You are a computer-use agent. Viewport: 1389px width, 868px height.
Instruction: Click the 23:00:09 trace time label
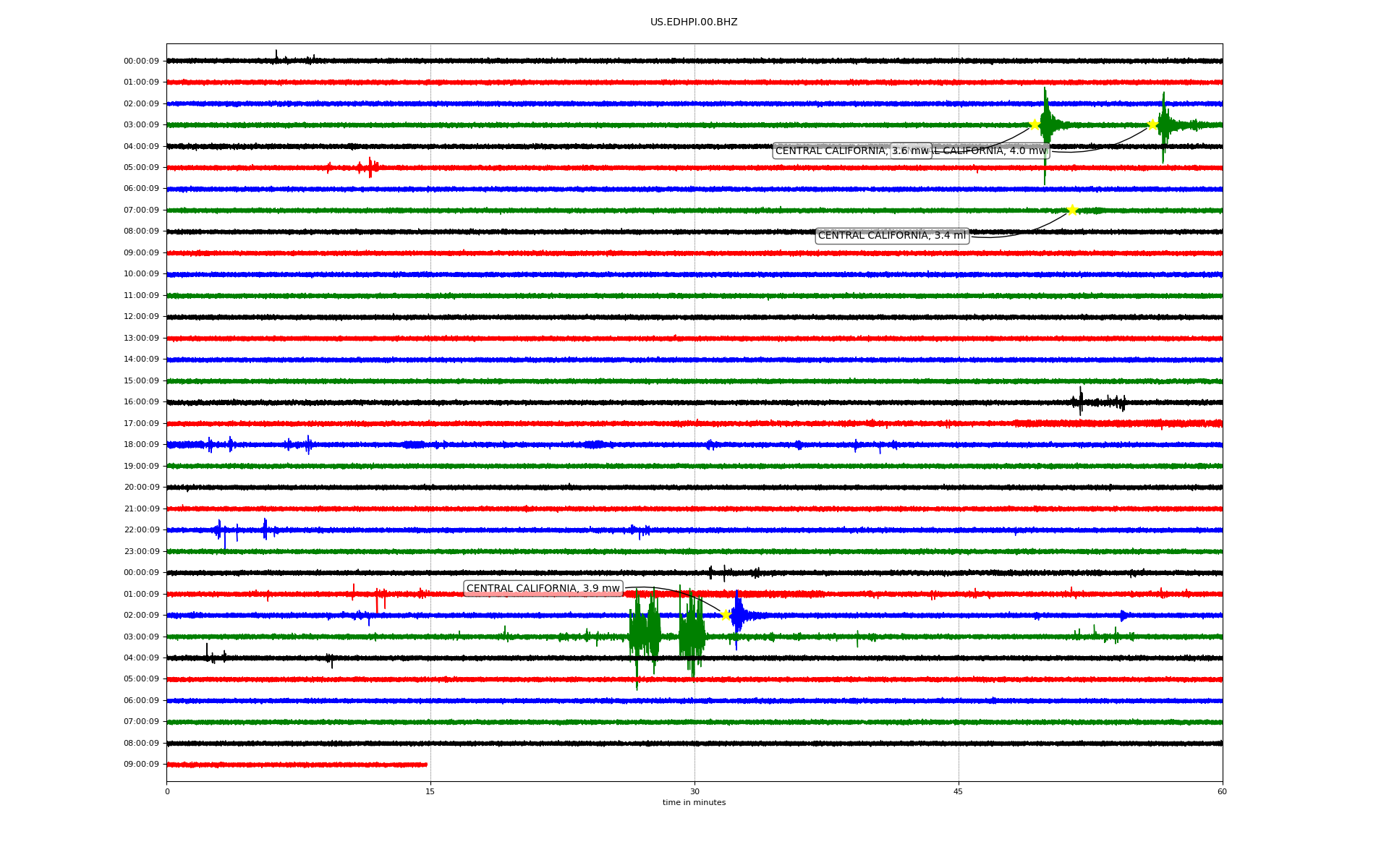(141, 551)
